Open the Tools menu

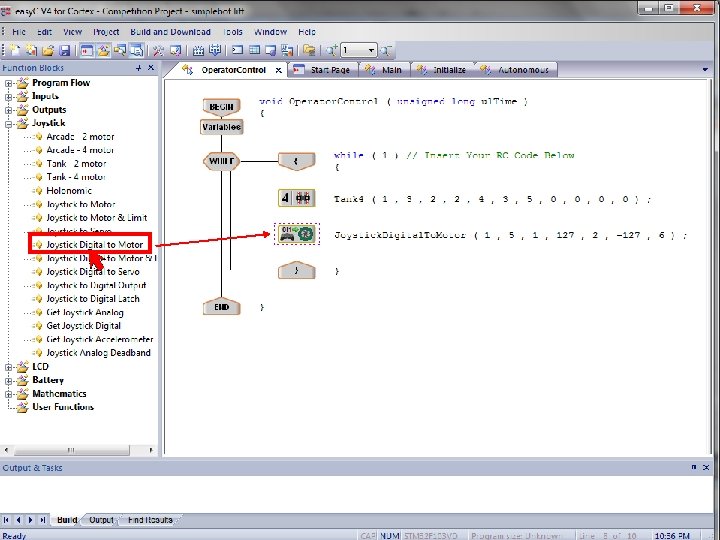pyautogui.click(x=233, y=32)
